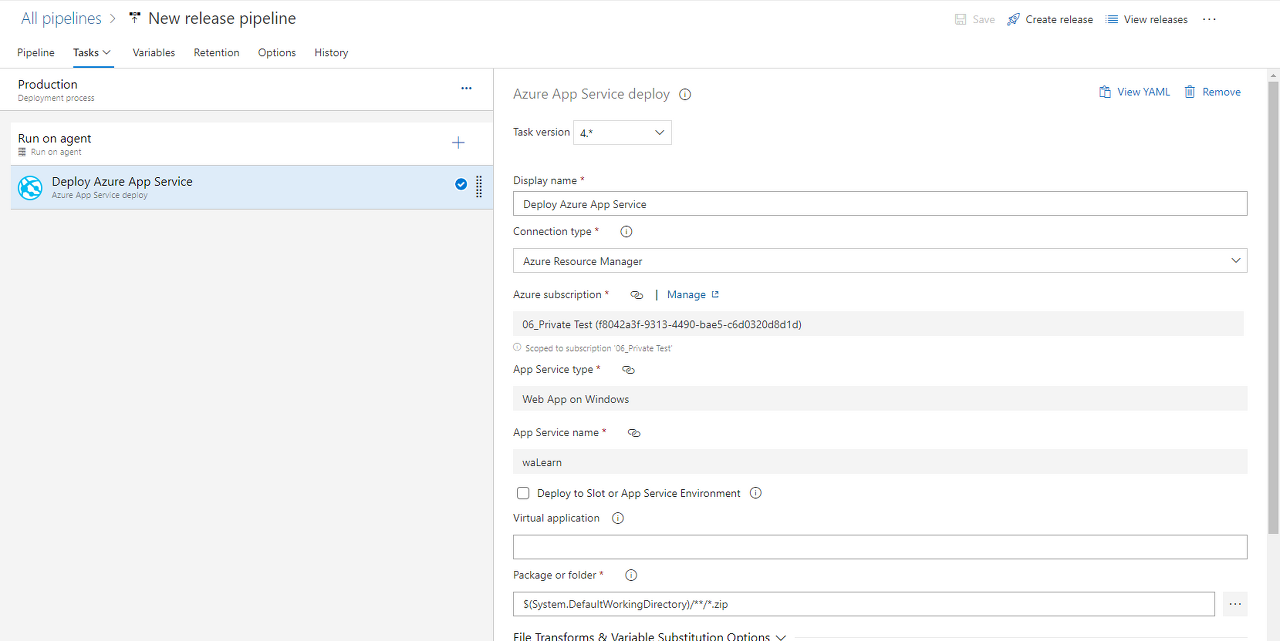Click the 'Scoped to subscription' note text
1280x641 pixels.
(x=598, y=348)
